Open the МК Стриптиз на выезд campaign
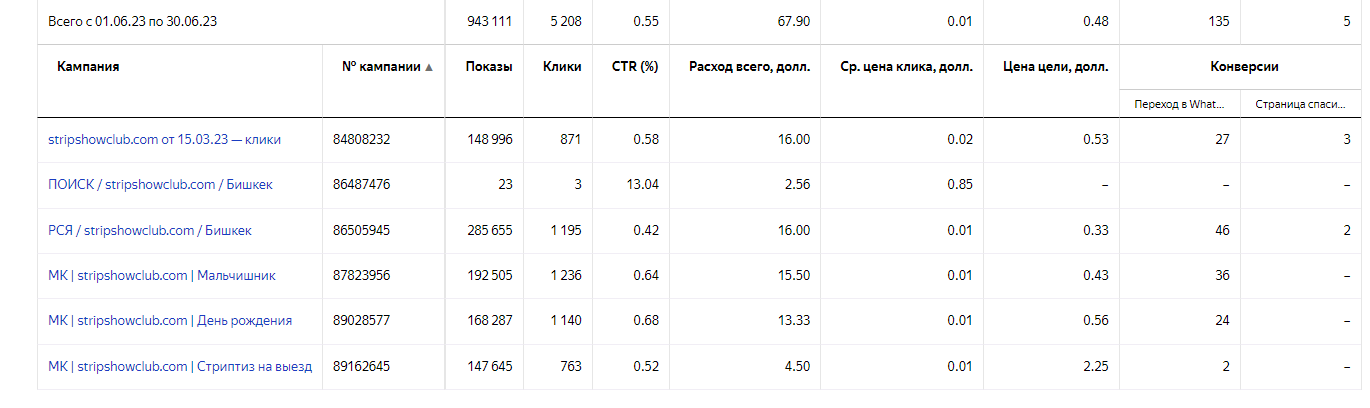The width and height of the screenshot is (1370, 408). tap(180, 367)
